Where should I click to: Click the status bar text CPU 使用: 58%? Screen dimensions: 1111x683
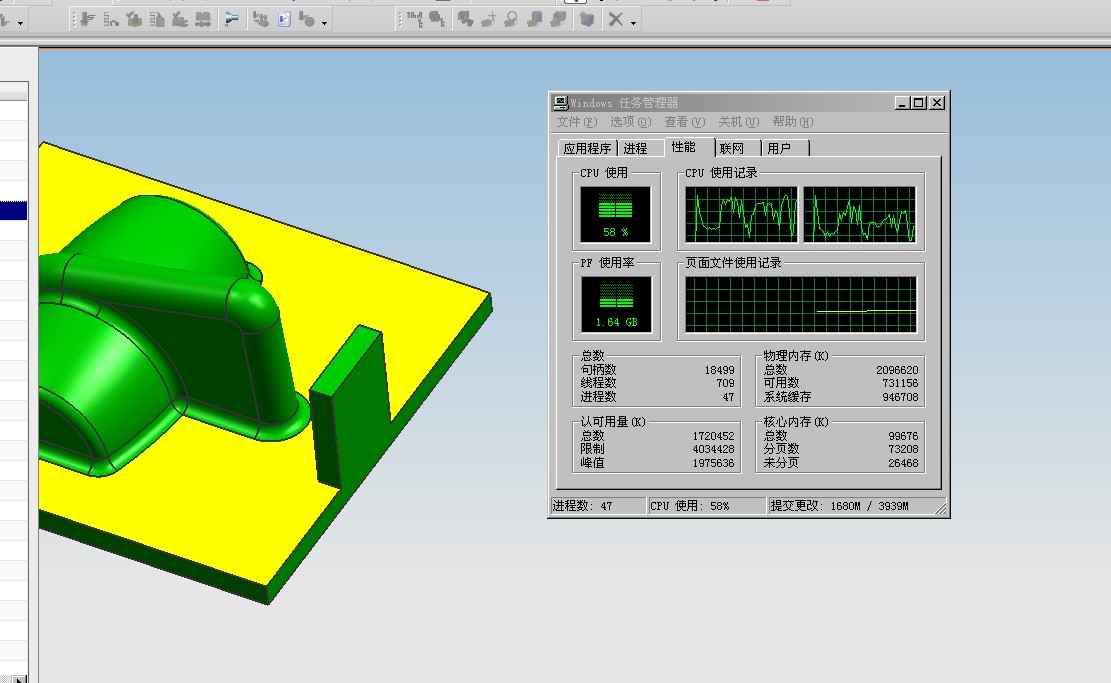click(x=689, y=506)
